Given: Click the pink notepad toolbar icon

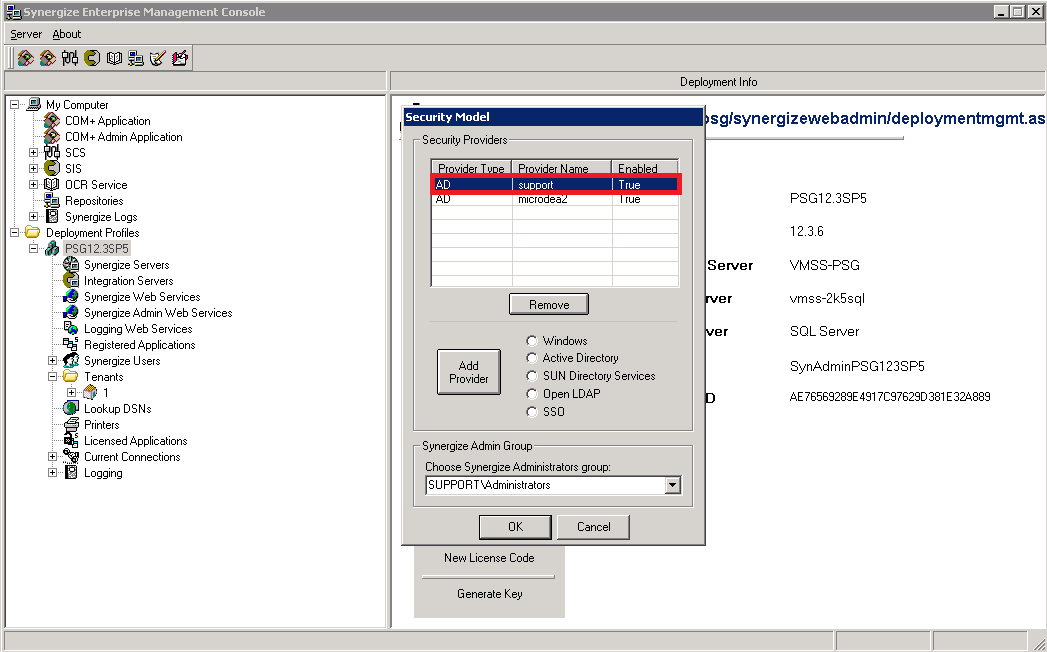Looking at the screenshot, I should 180,58.
